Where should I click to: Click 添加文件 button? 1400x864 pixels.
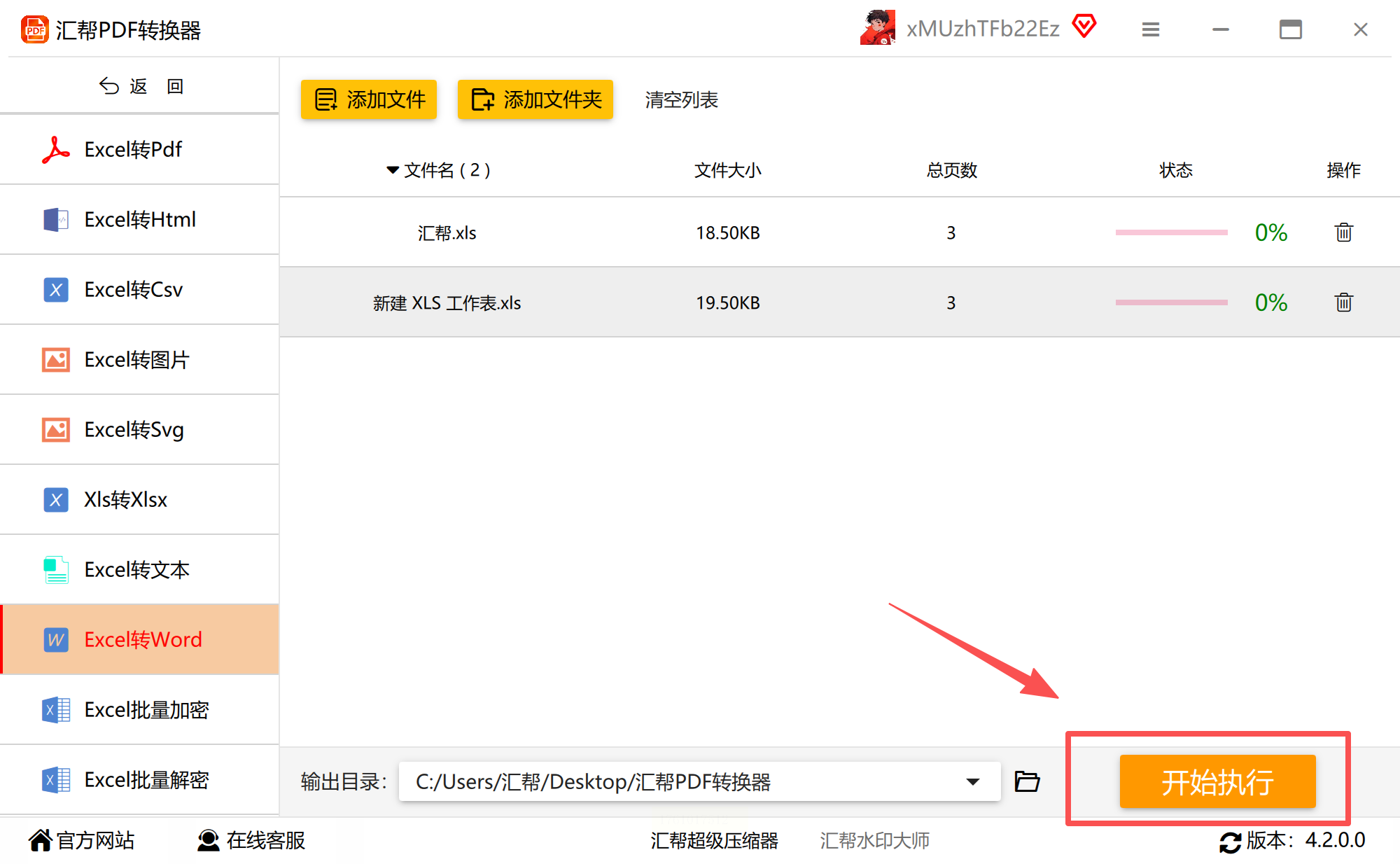pos(369,99)
